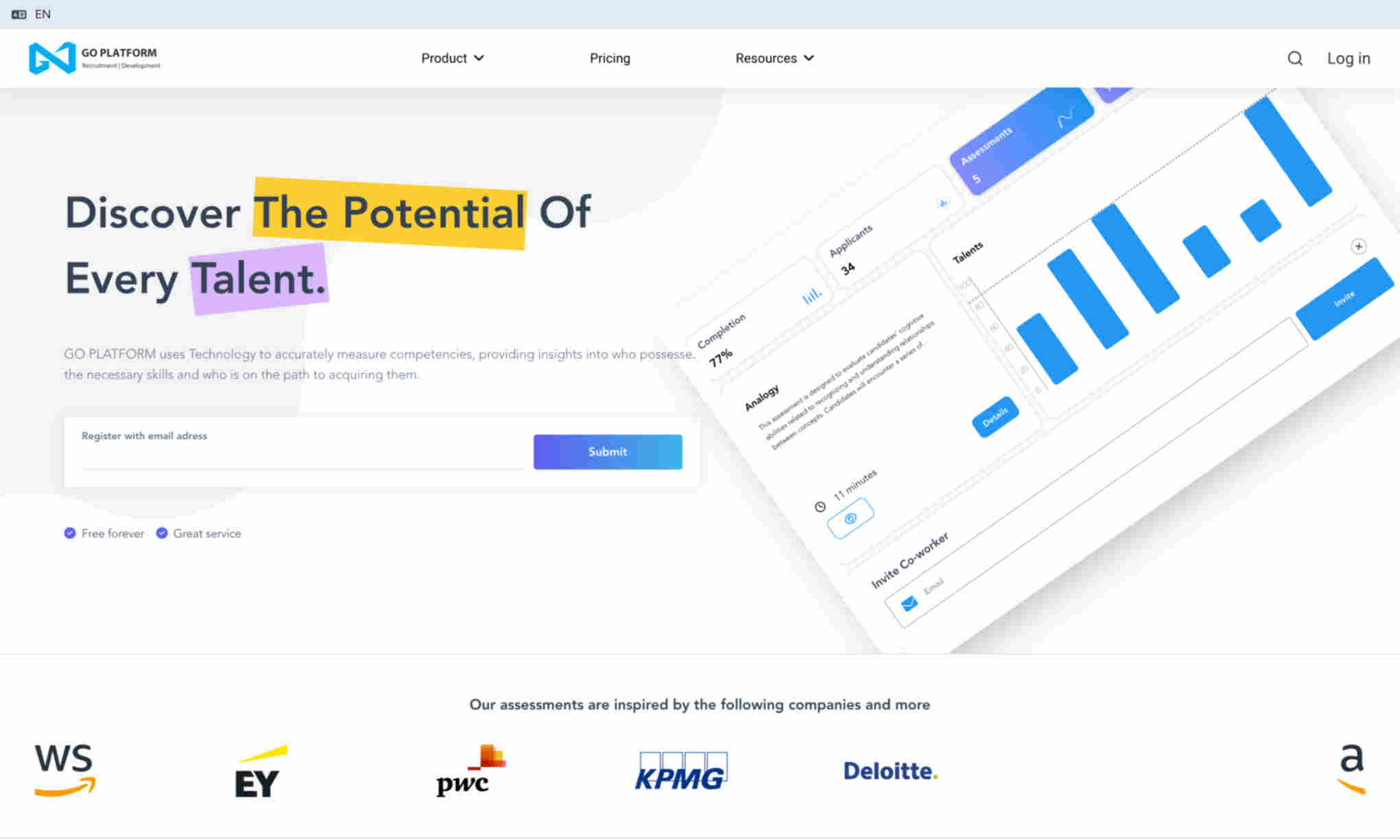This screenshot has height=840, width=1400.
Task: Click the analytics mini chart icon
Action: (x=811, y=297)
